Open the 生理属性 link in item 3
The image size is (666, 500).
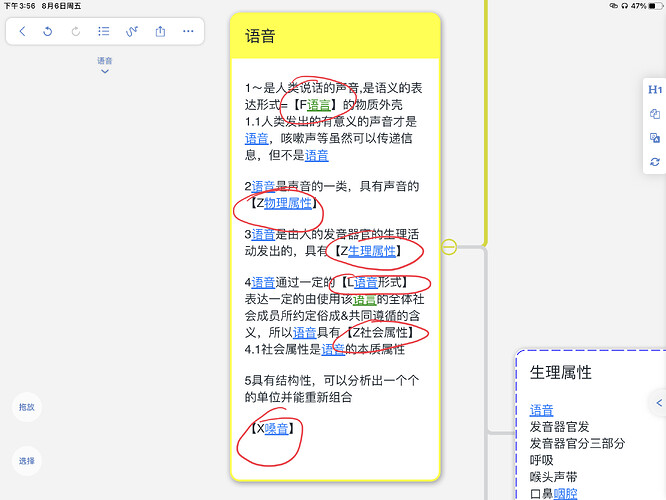pyautogui.click(x=372, y=251)
